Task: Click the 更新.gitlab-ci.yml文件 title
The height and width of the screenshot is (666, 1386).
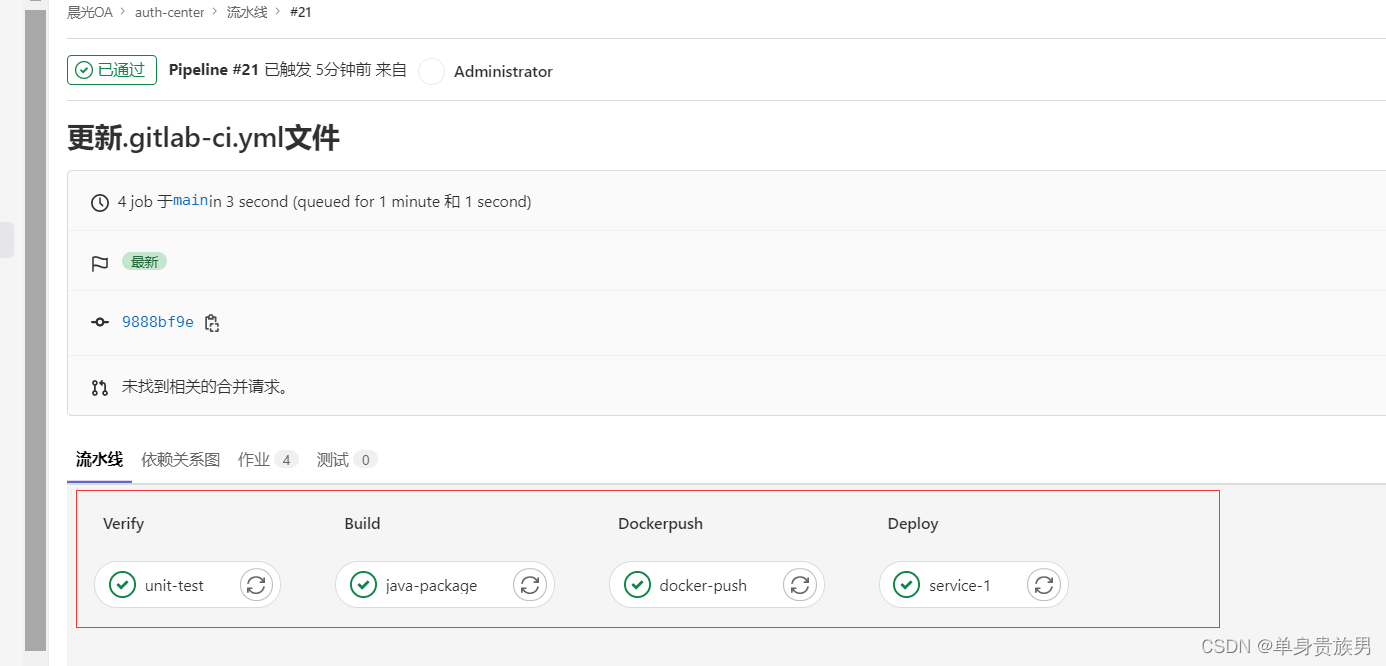Action: (203, 137)
